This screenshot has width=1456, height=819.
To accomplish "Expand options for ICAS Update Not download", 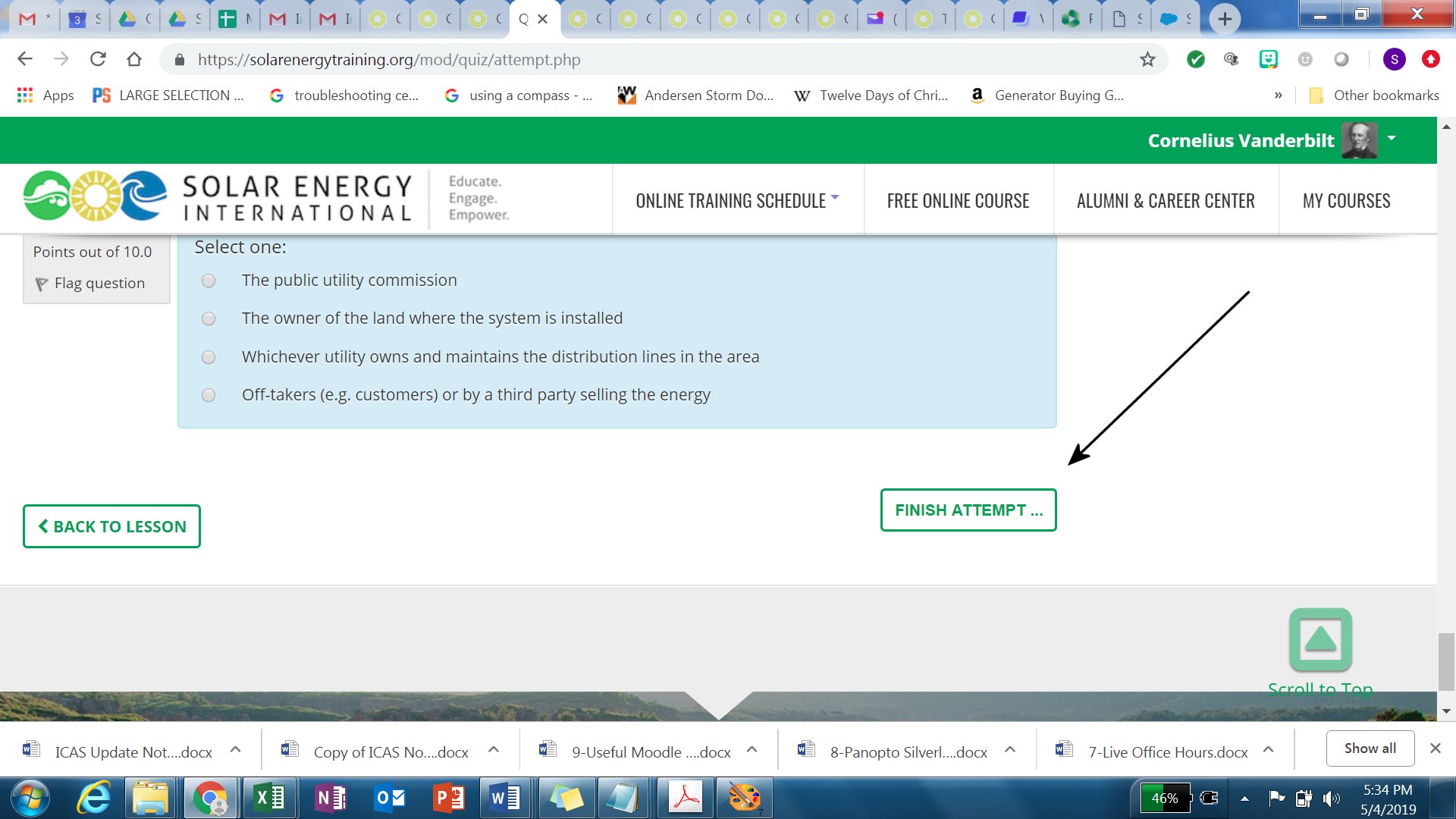I will point(236,749).
